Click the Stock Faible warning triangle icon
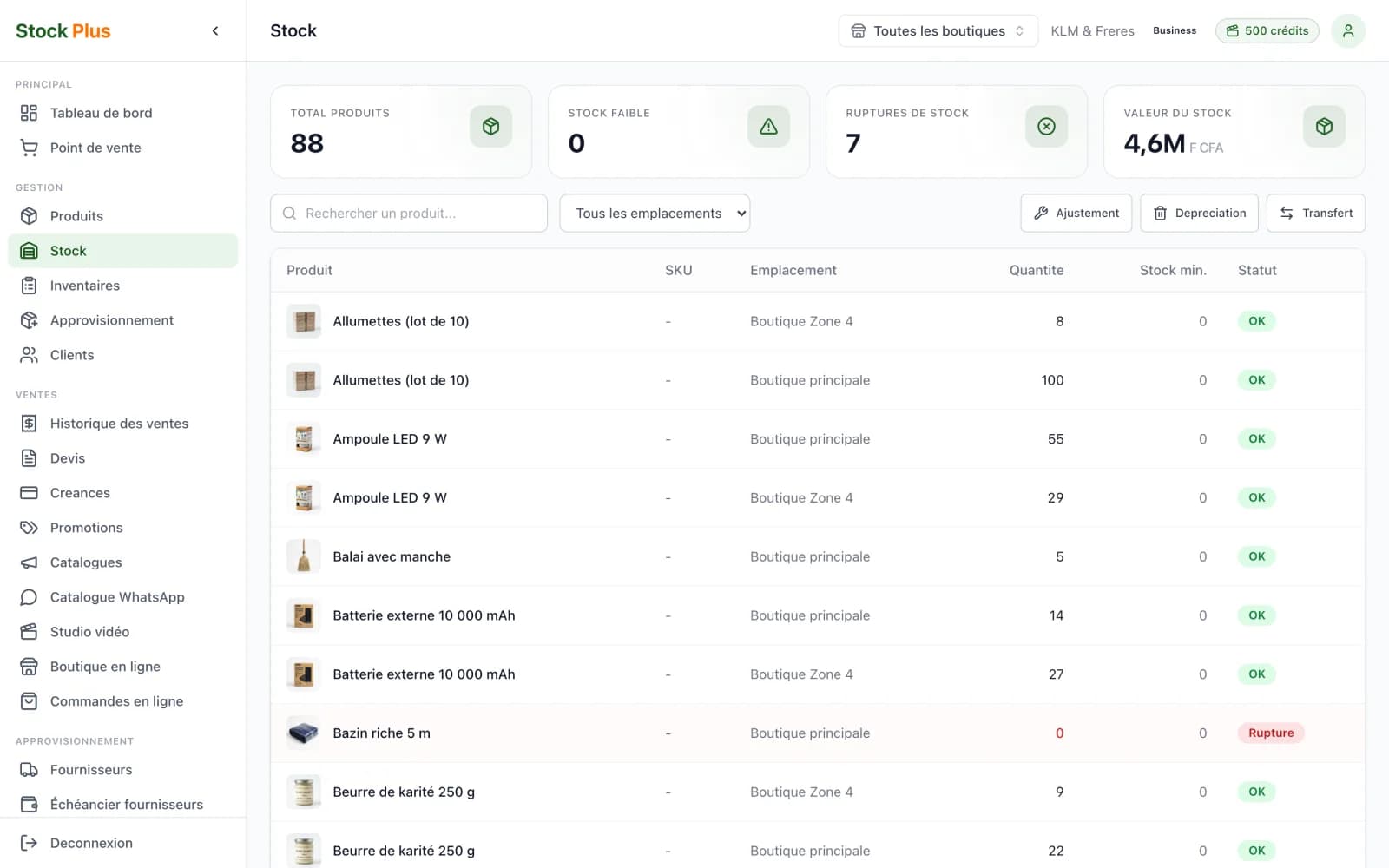 (769, 127)
